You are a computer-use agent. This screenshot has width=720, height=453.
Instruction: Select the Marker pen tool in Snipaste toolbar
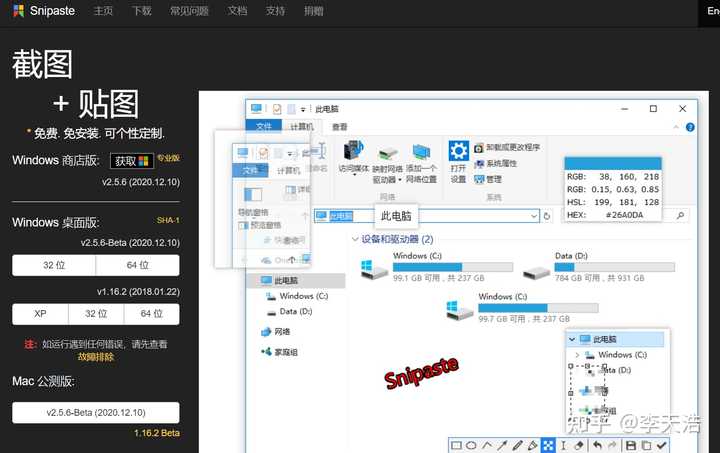(533, 445)
